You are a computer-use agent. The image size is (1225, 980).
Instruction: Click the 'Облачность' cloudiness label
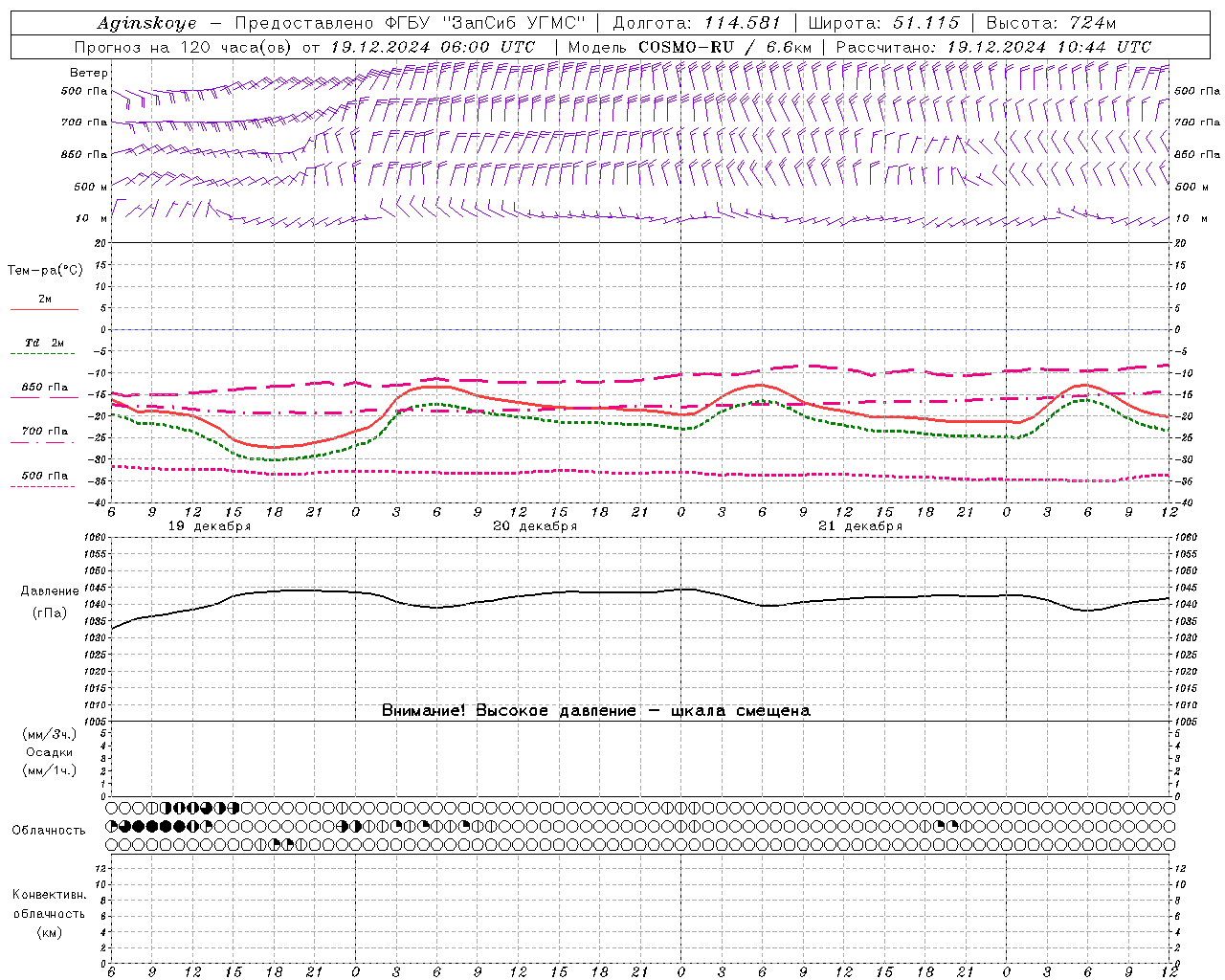point(49,830)
